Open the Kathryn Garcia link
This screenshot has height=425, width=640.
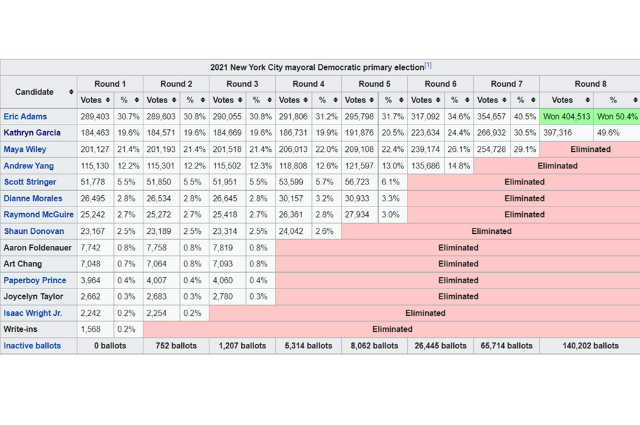coord(32,133)
